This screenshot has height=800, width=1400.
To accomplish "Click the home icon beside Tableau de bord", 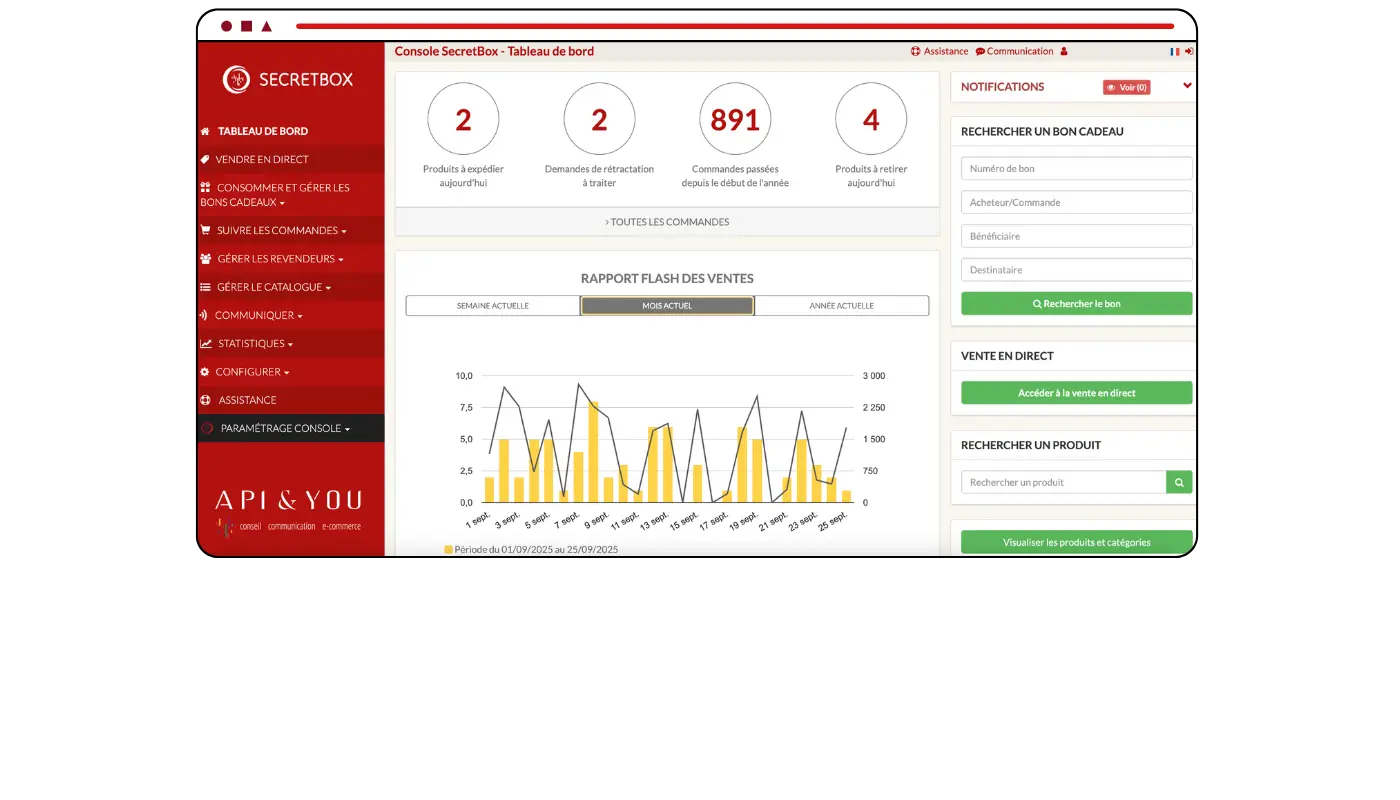I will click(205, 131).
